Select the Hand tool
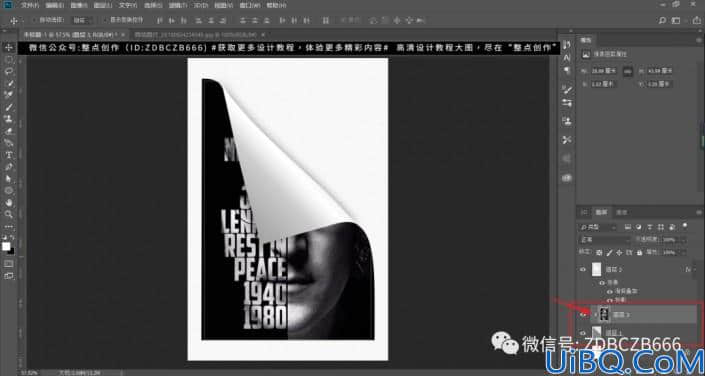This screenshot has width=705, height=376. 8,202
